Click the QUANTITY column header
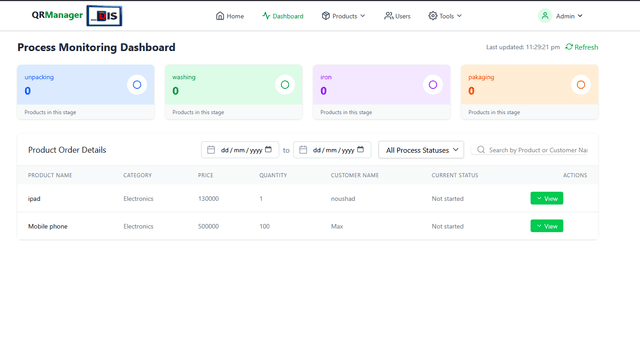This screenshot has width=640, height=364. (273, 175)
